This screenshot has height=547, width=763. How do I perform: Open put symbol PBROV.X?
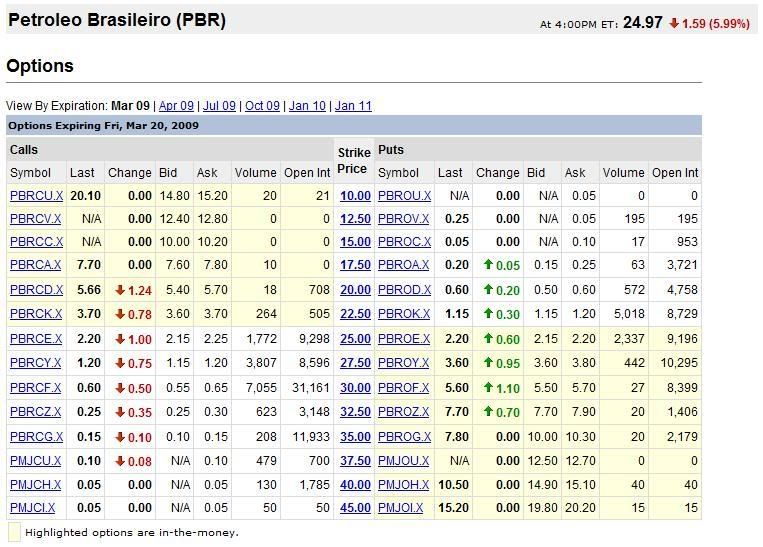tap(403, 219)
